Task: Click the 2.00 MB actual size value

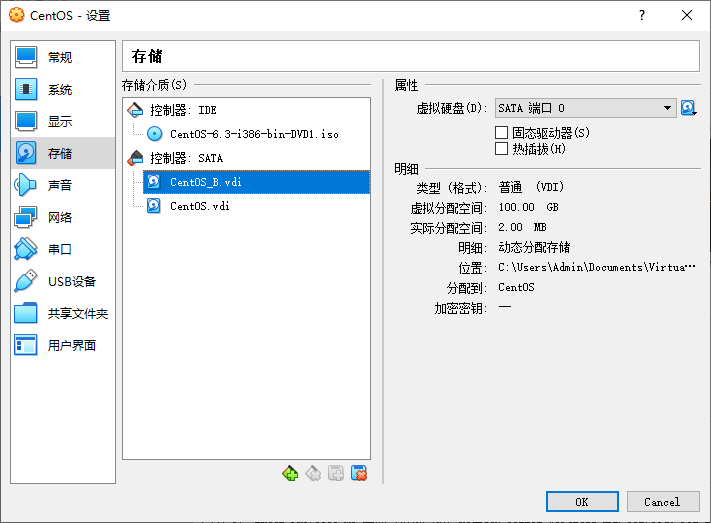Action: tap(522, 227)
